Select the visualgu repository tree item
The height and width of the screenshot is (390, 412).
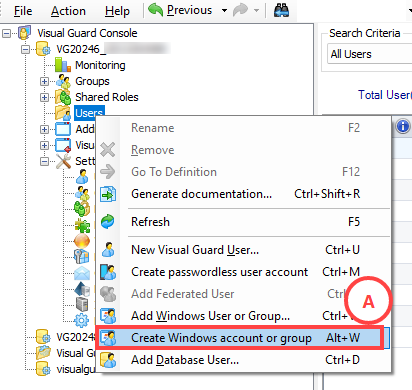pyautogui.click(x=76, y=369)
